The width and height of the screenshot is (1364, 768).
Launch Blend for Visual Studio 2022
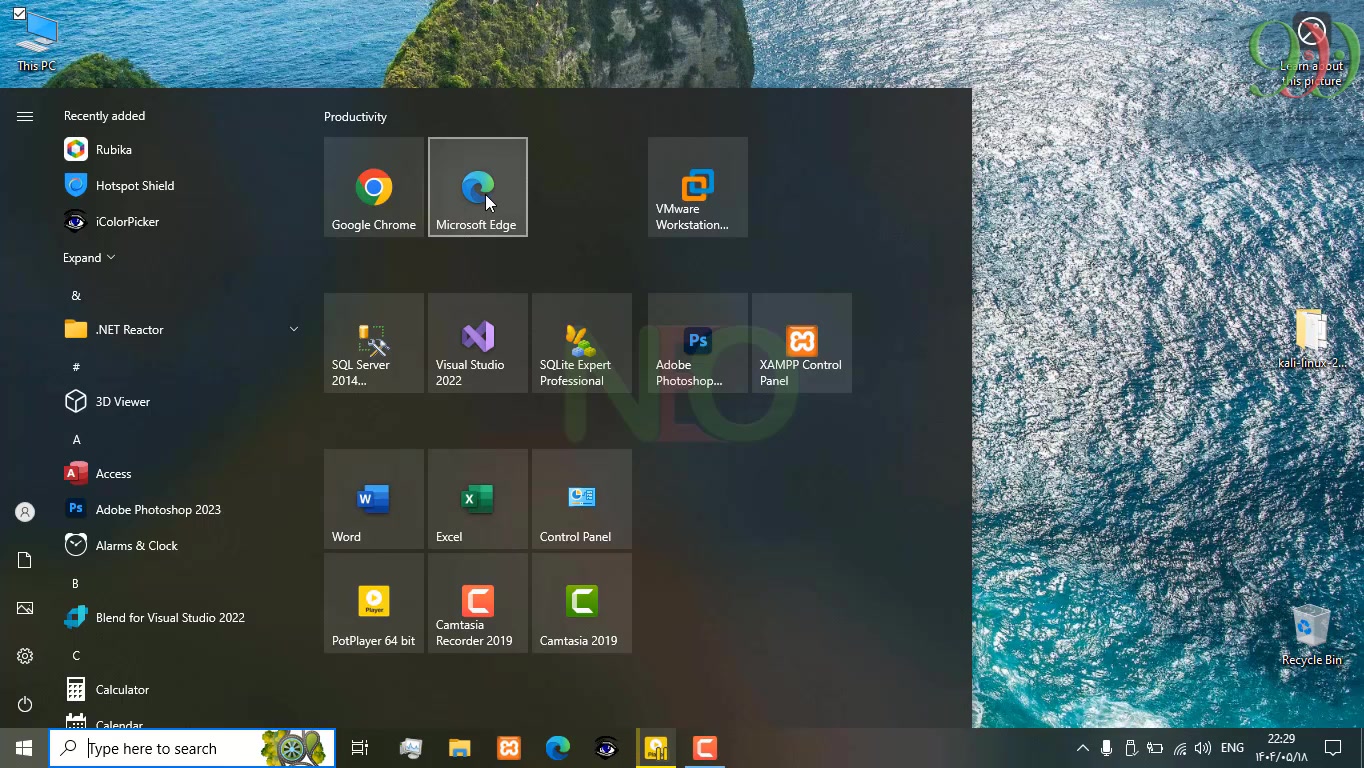[180, 618]
